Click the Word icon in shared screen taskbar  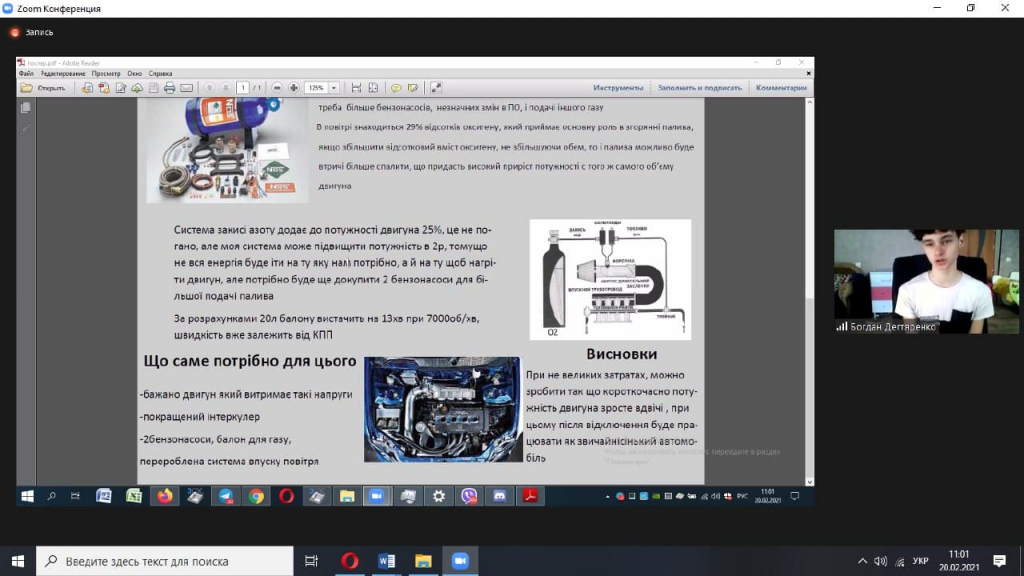[103, 496]
